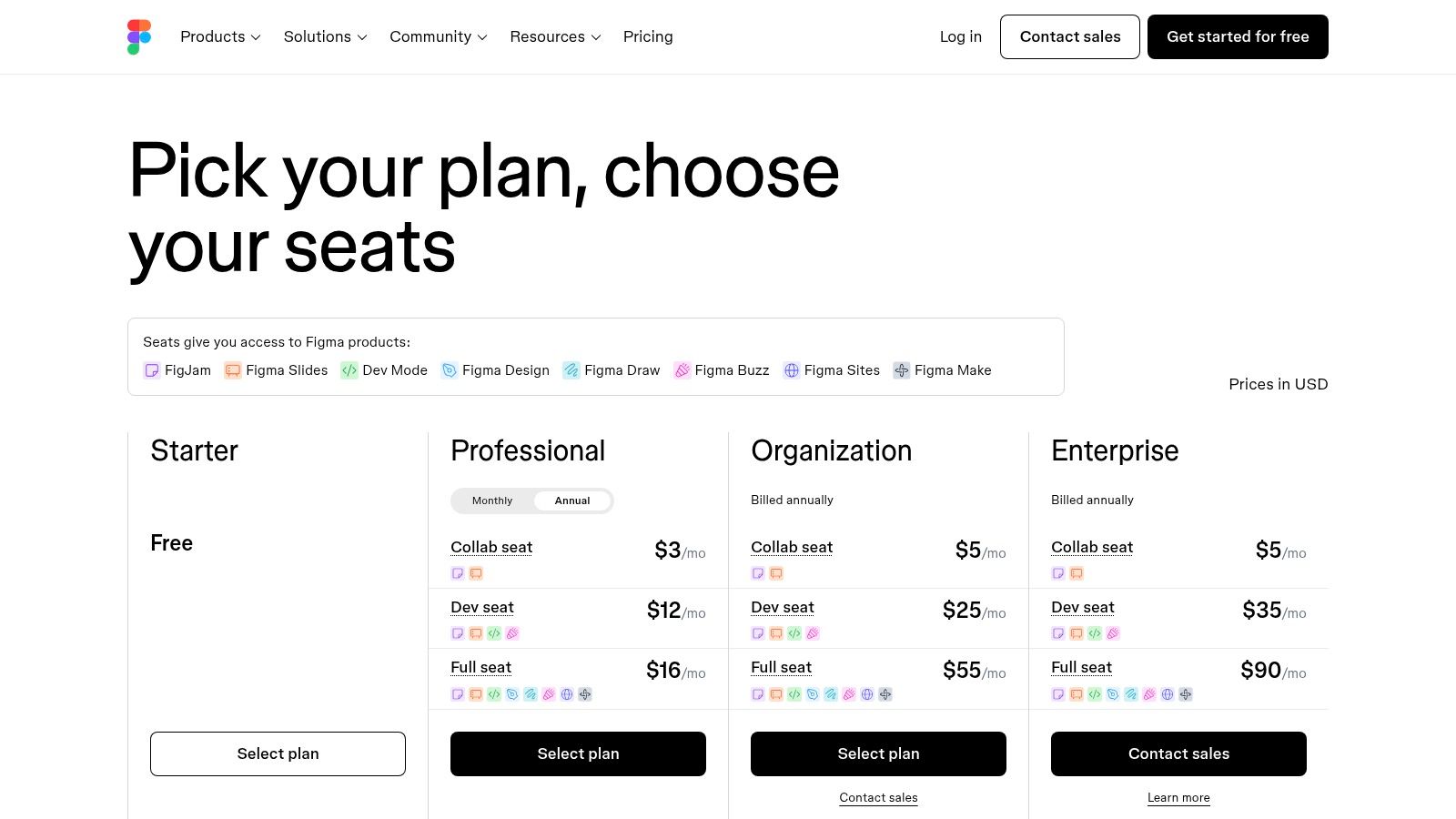Click the Figma Slides icon in the legend
Viewport: 1456px width, 819px height.
(x=232, y=370)
